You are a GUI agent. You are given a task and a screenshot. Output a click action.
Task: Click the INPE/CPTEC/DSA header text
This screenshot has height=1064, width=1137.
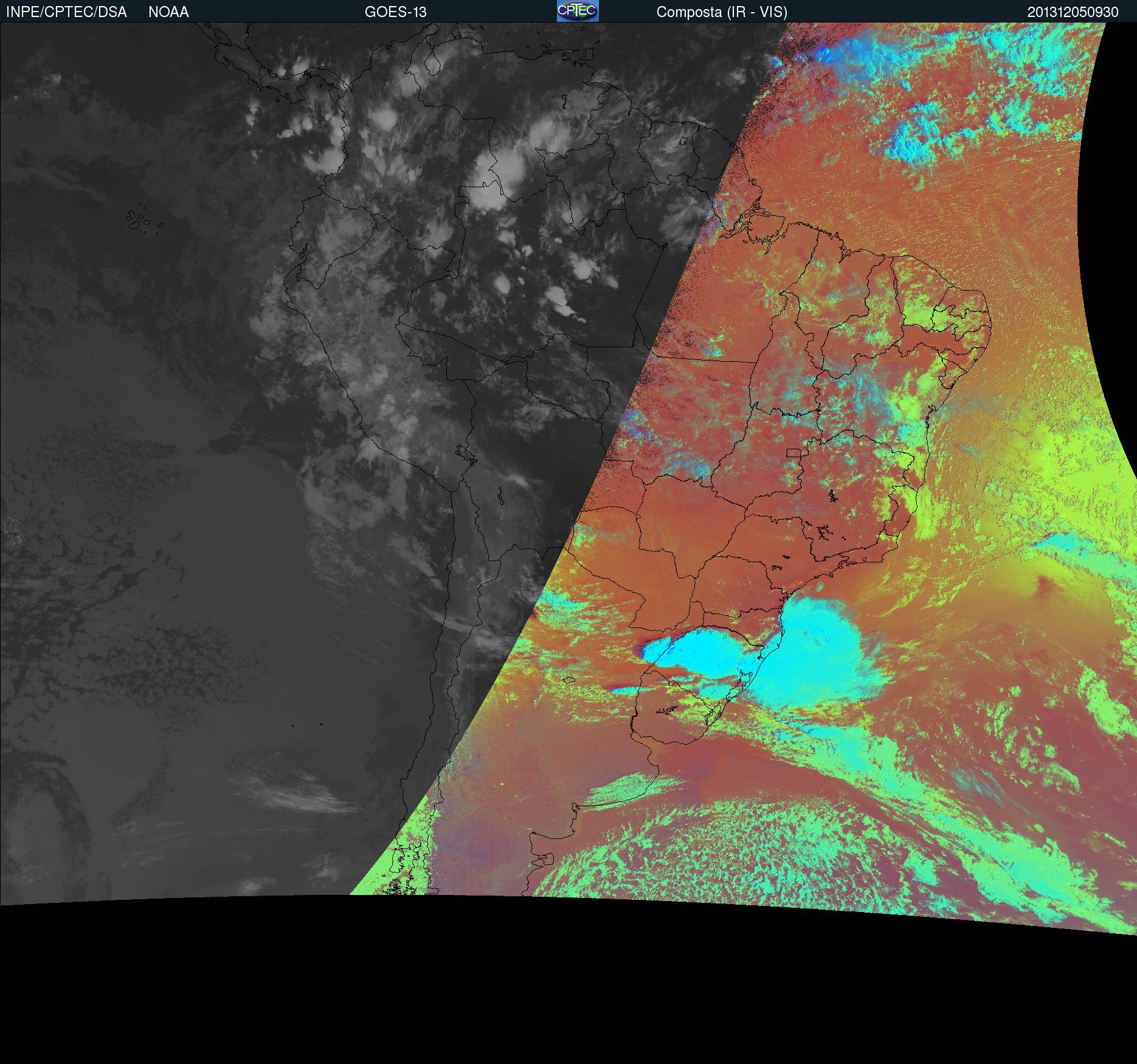coord(66,12)
